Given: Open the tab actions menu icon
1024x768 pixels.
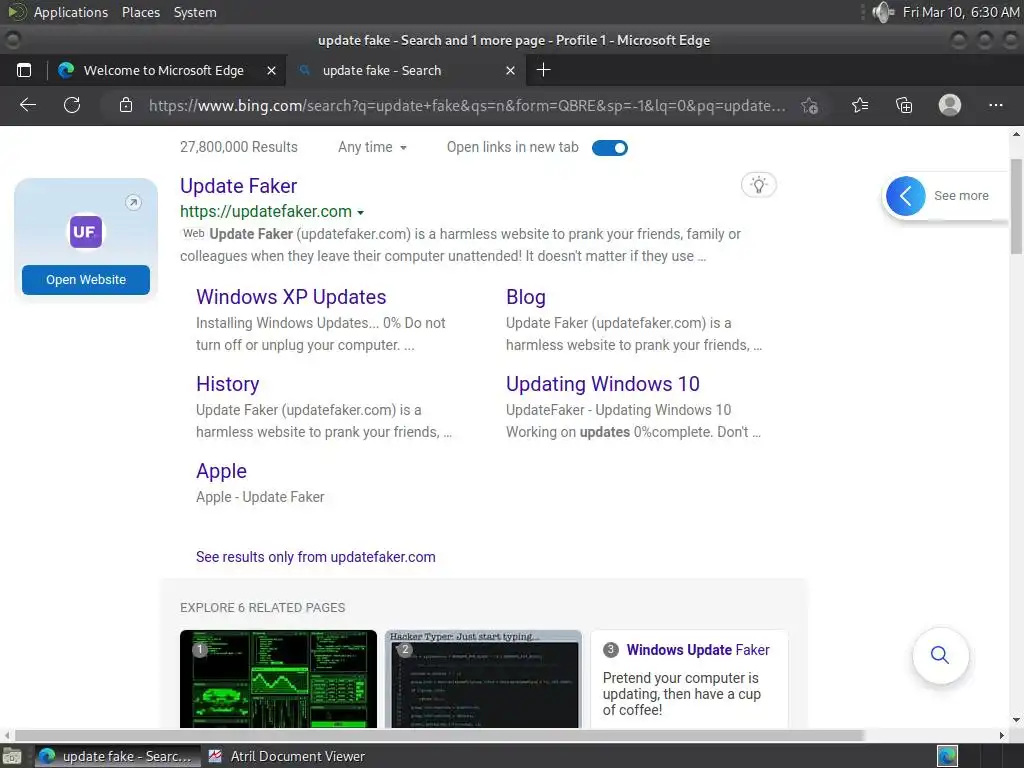Looking at the screenshot, I should 24,70.
